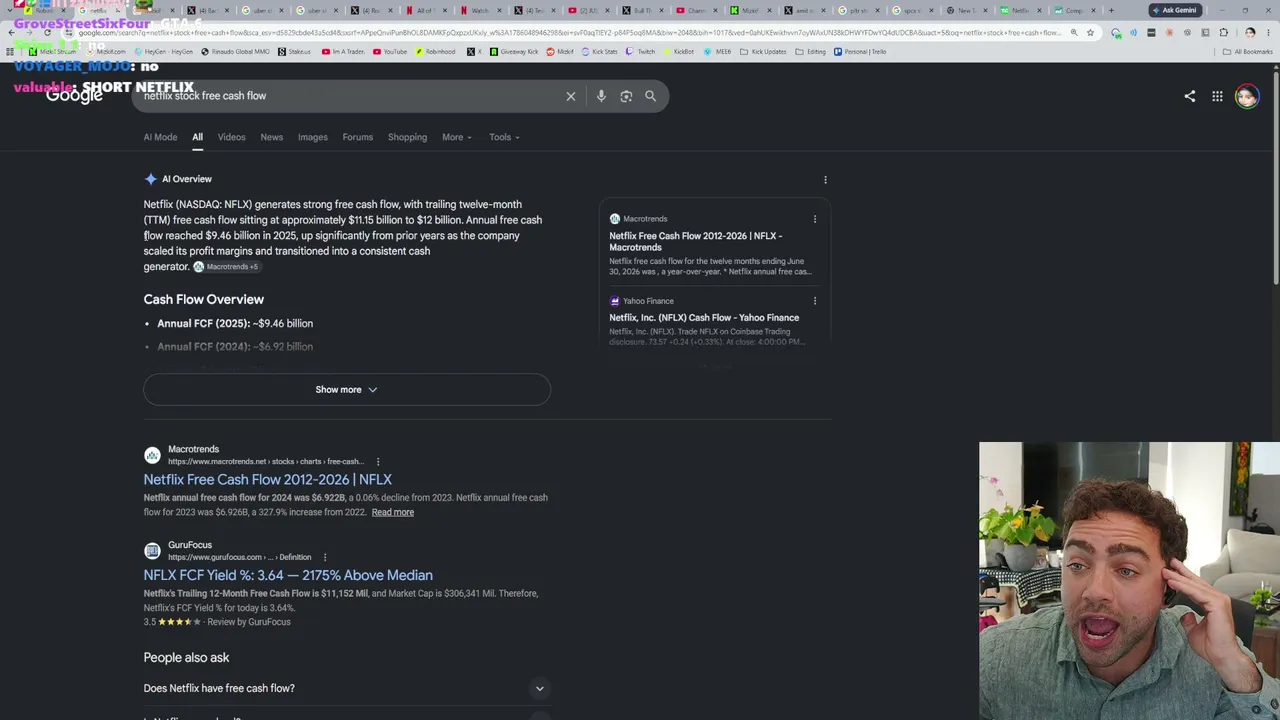Switch to AI Mode tab
The image size is (1280, 720).
(x=160, y=137)
